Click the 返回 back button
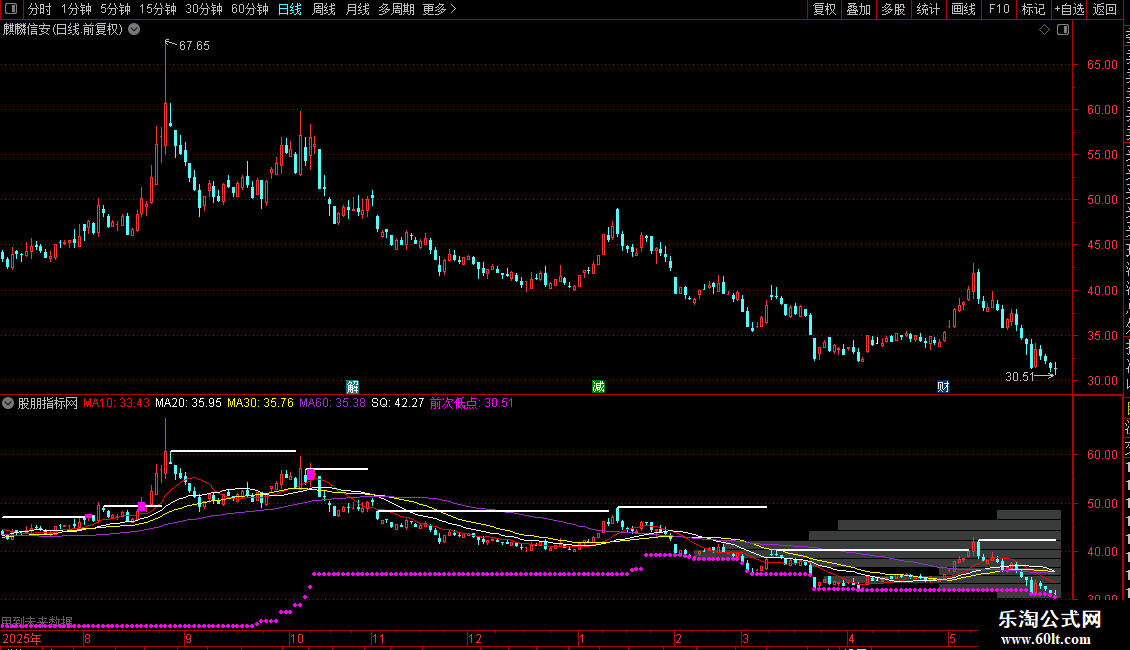 click(1105, 9)
